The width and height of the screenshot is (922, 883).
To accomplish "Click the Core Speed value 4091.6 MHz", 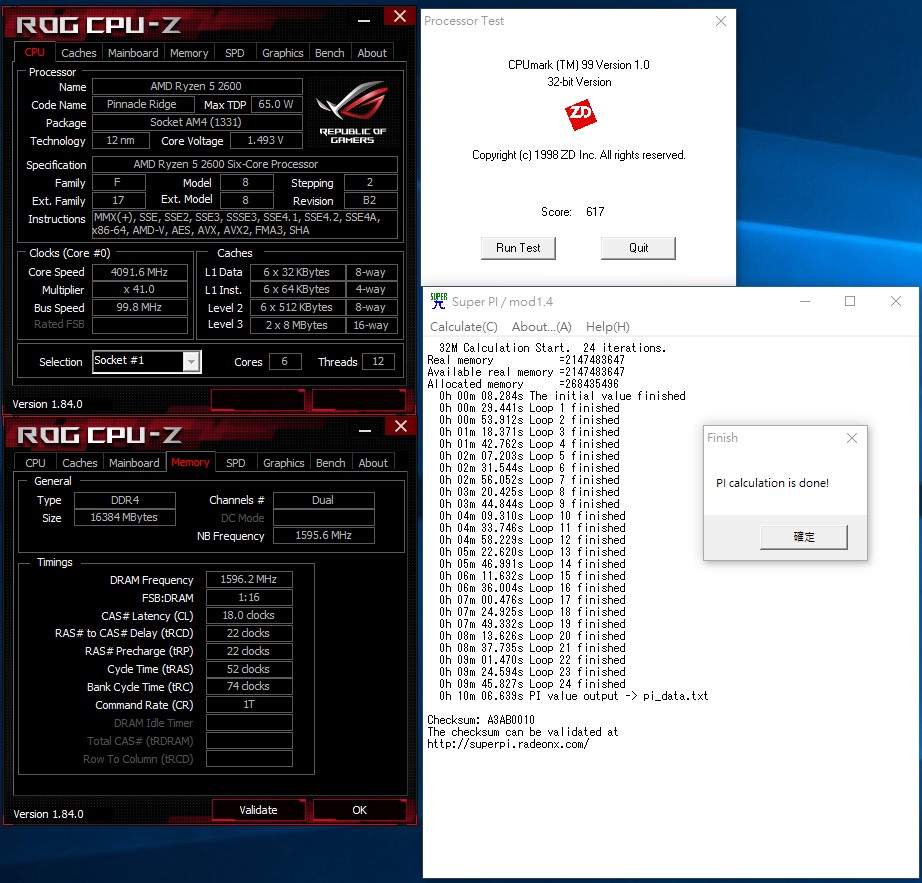I will click(x=139, y=272).
